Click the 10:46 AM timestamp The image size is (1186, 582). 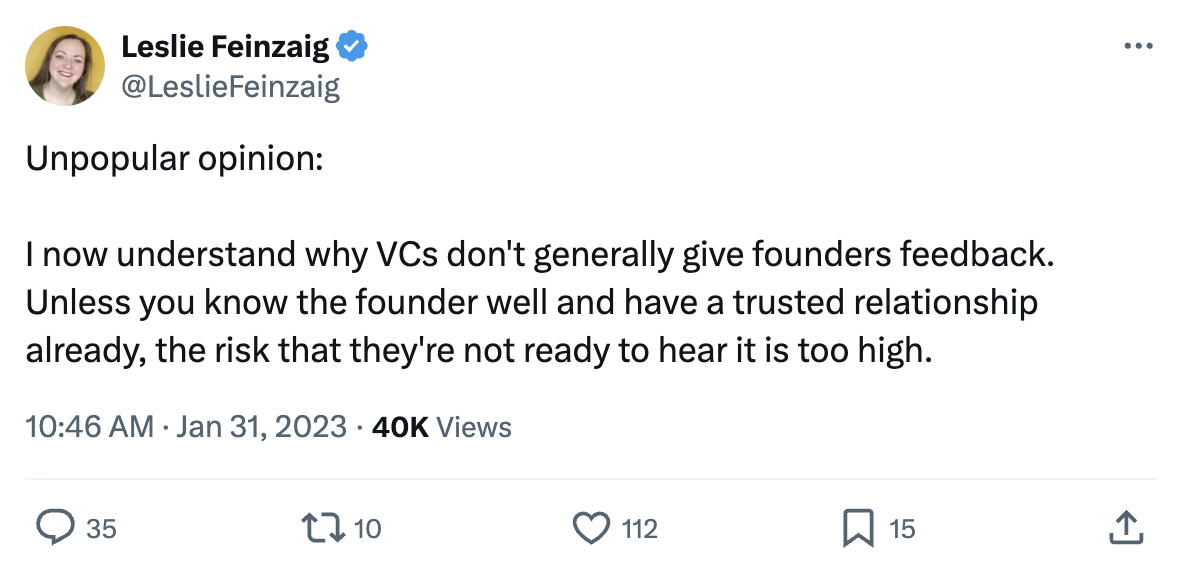click(90, 427)
